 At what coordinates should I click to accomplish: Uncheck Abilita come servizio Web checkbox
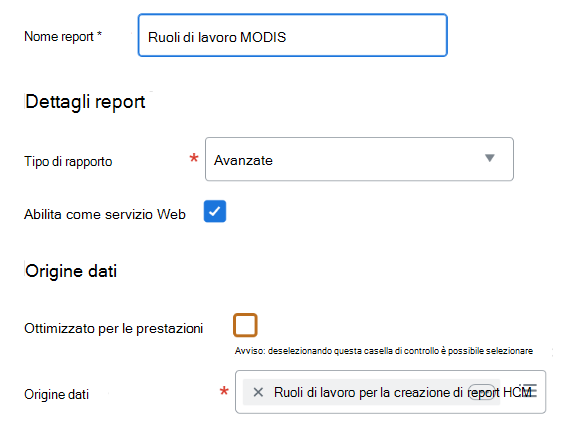(x=215, y=211)
